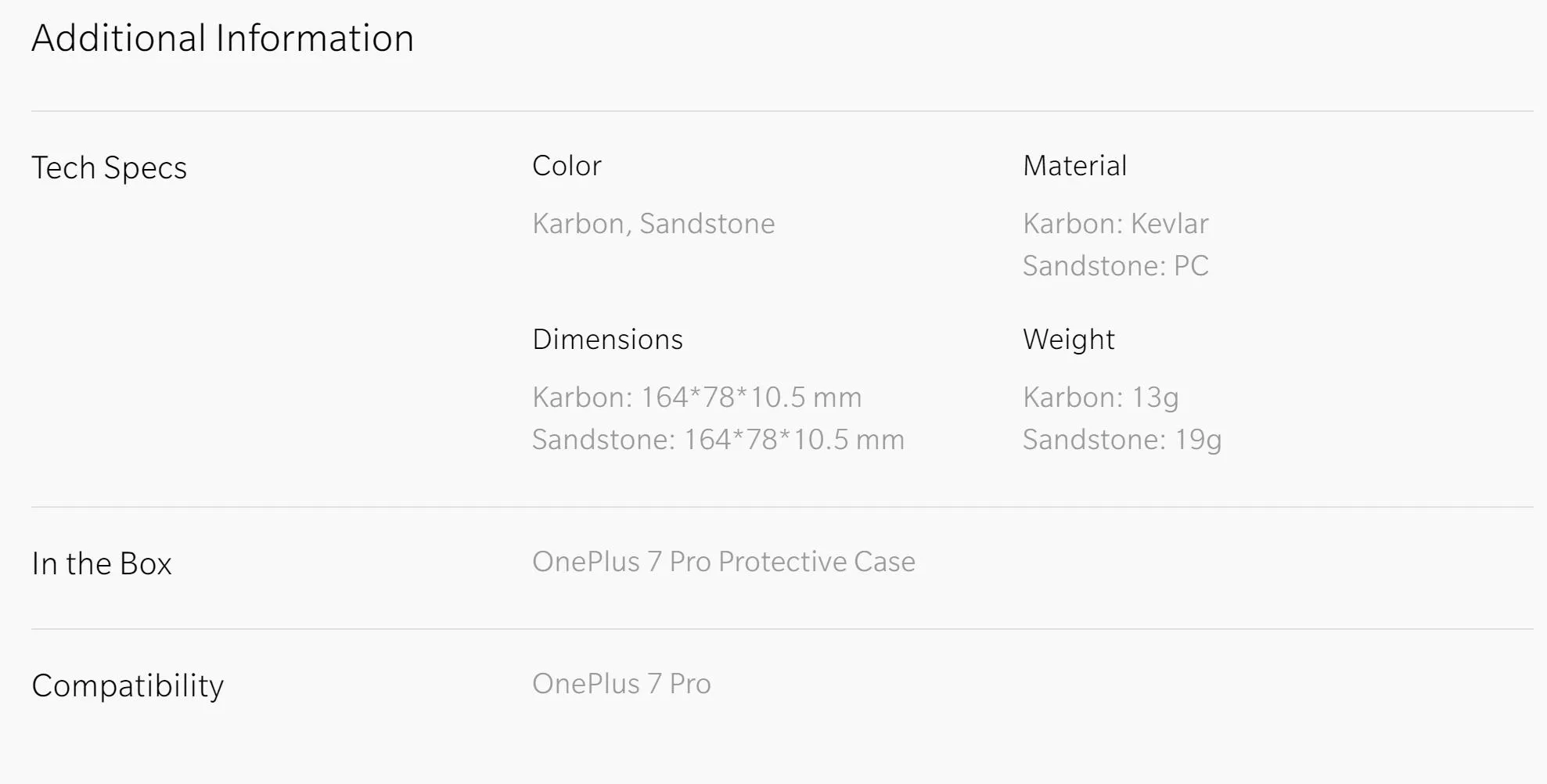
Task: Select the Sandstone: PC material text
Action: coord(1115,266)
